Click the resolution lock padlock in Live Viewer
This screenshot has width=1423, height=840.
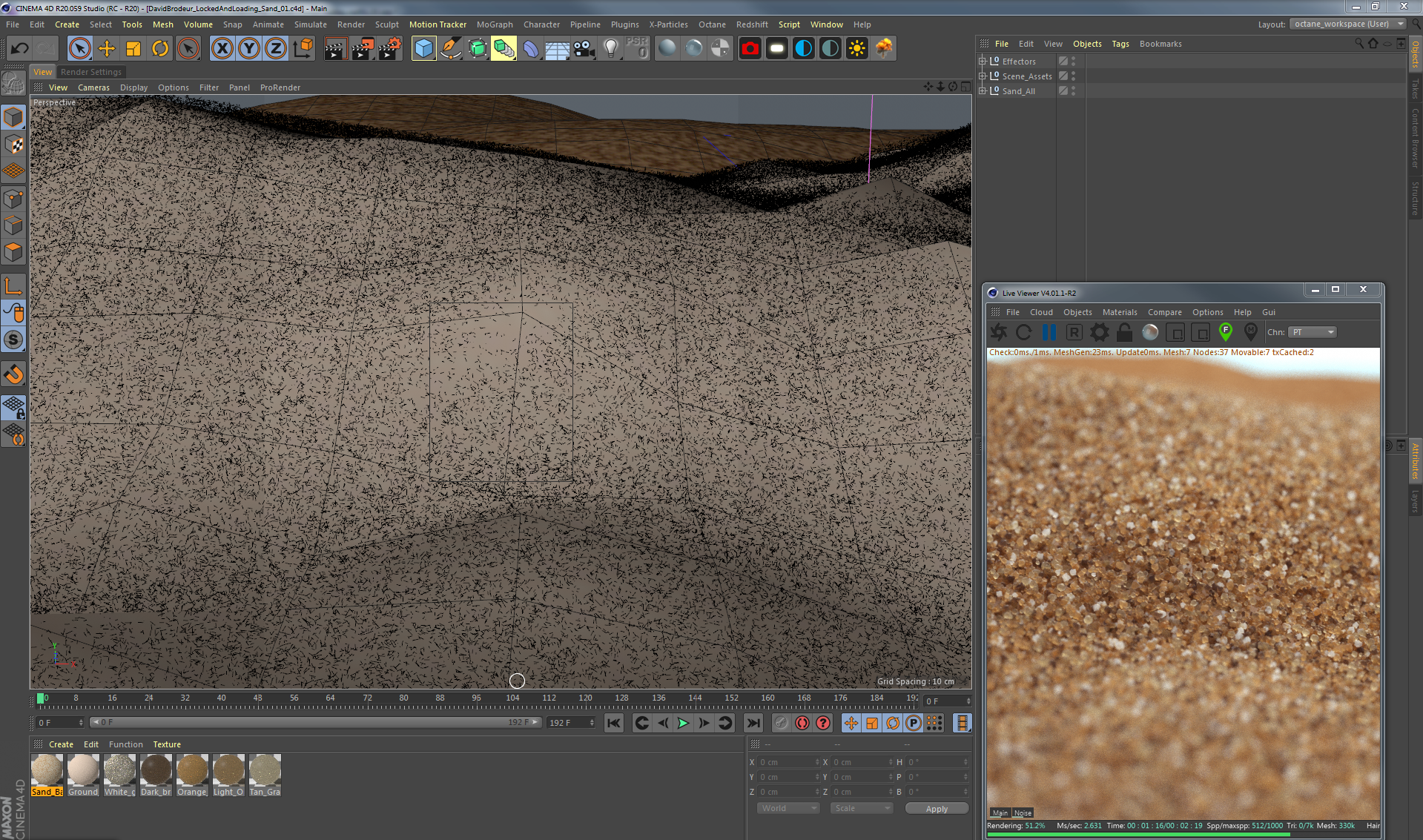pos(1124,332)
